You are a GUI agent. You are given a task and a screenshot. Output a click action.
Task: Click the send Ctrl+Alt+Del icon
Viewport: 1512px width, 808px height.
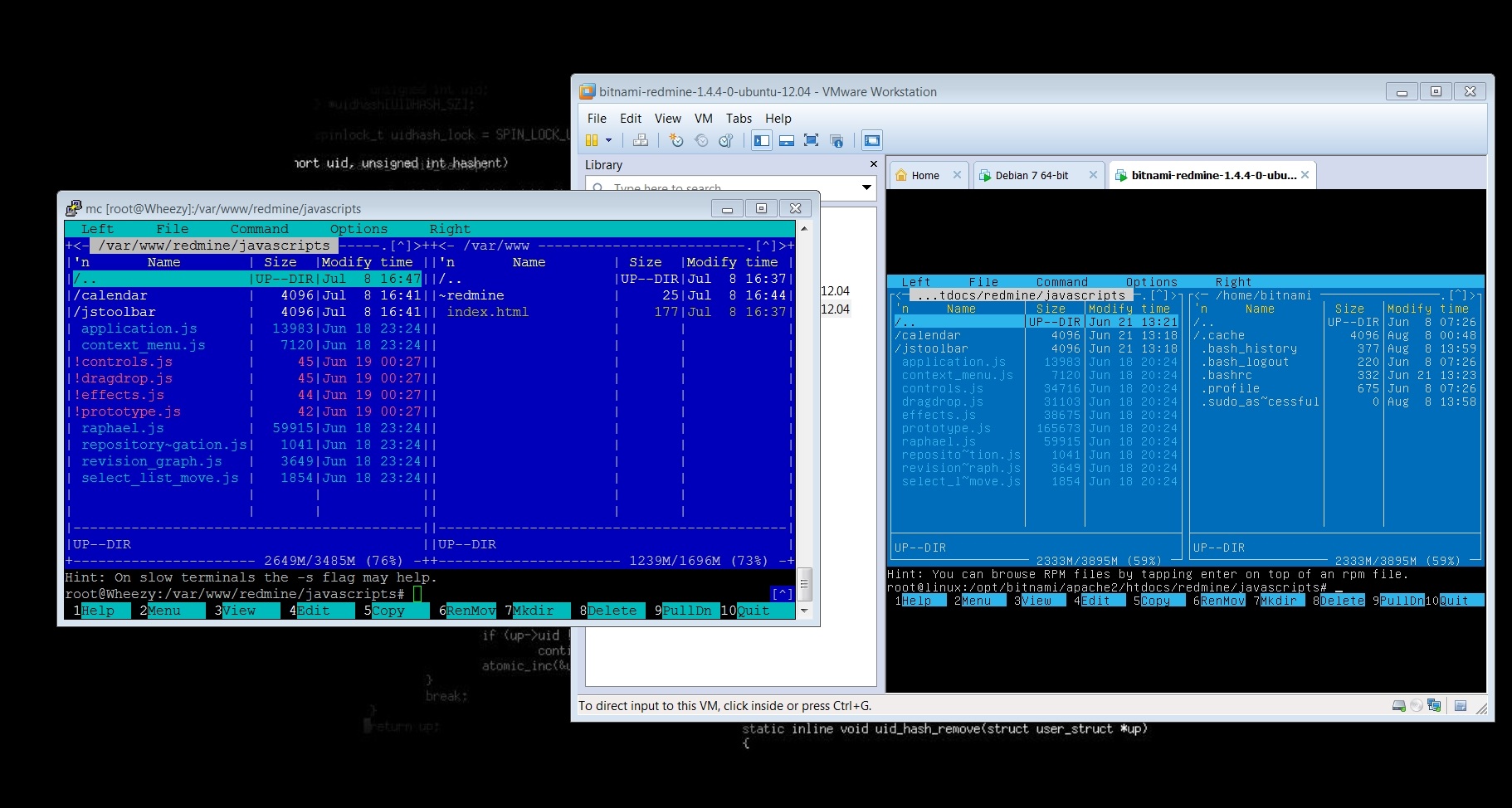tap(640, 140)
